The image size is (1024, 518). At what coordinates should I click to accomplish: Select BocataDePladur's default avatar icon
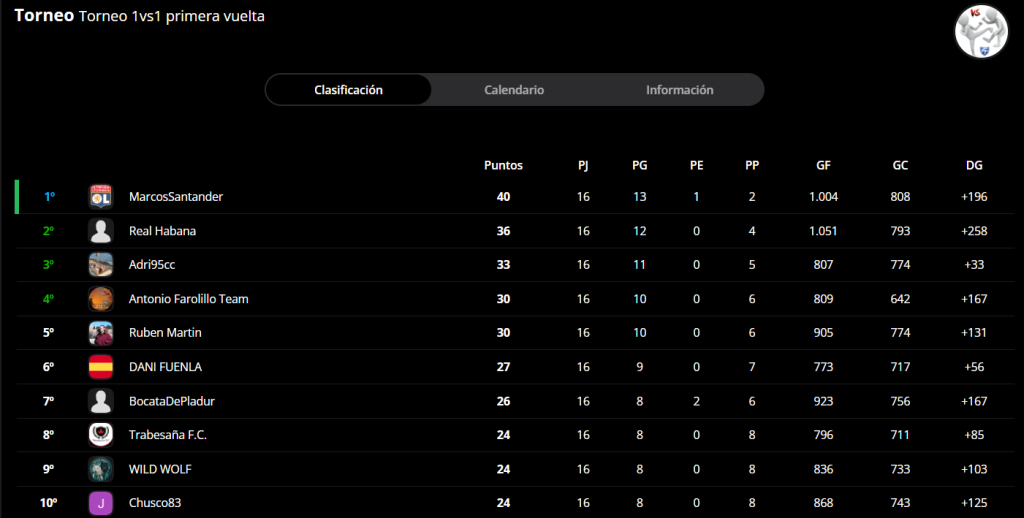pyautogui.click(x=101, y=401)
